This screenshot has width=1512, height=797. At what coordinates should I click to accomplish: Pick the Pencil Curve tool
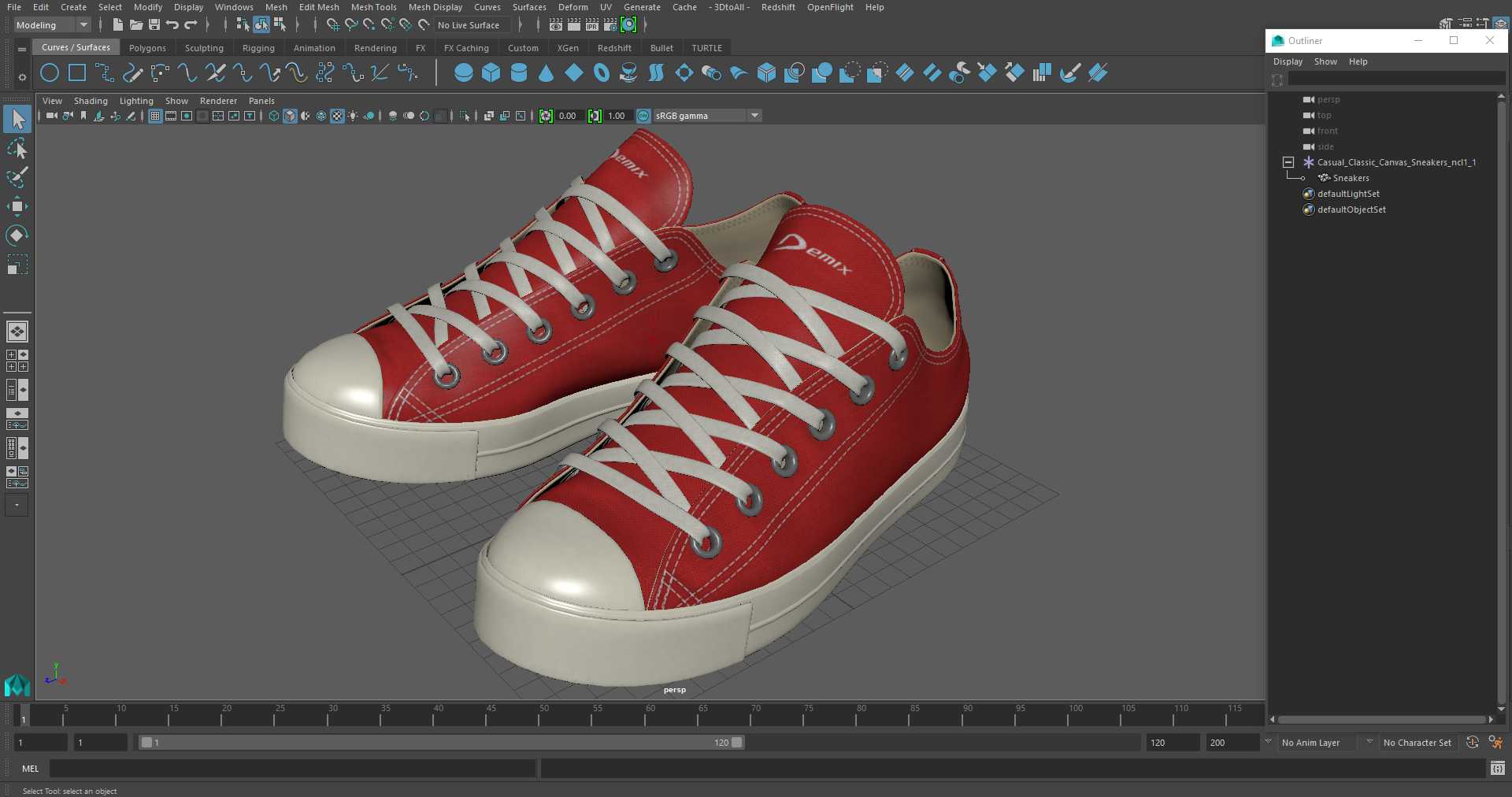(x=132, y=73)
